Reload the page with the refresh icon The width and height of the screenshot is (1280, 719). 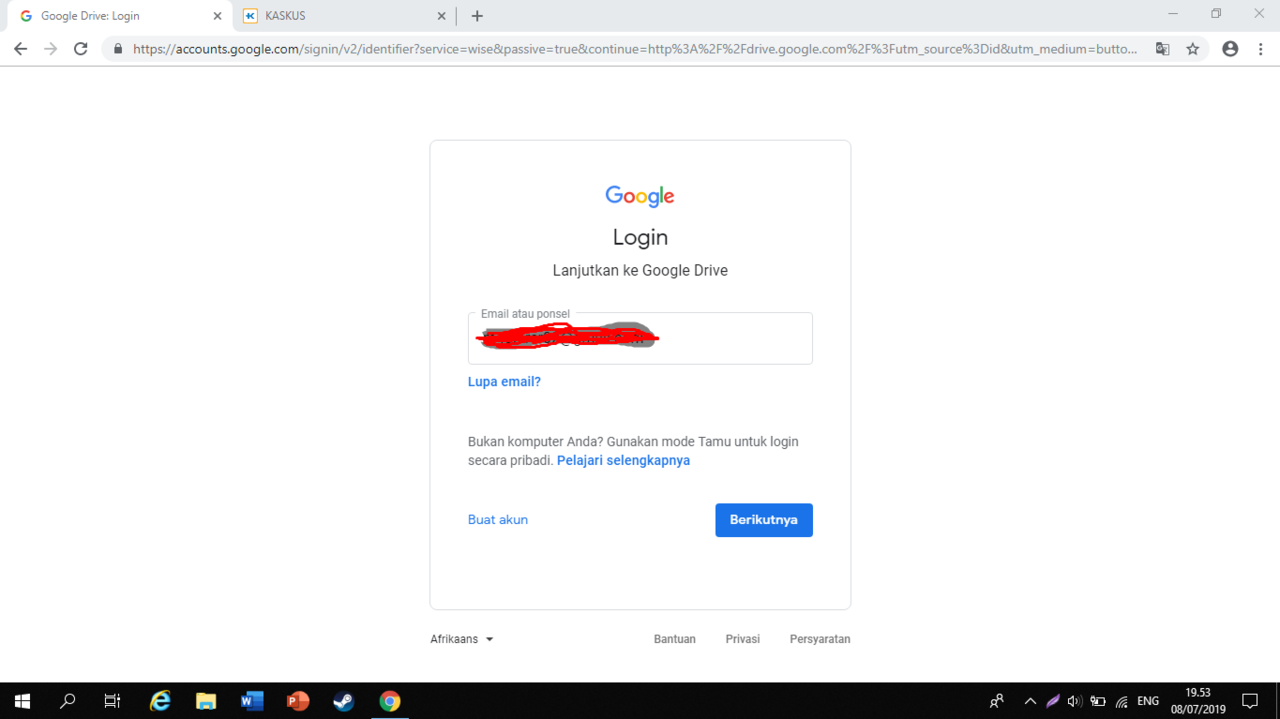click(x=81, y=48)
